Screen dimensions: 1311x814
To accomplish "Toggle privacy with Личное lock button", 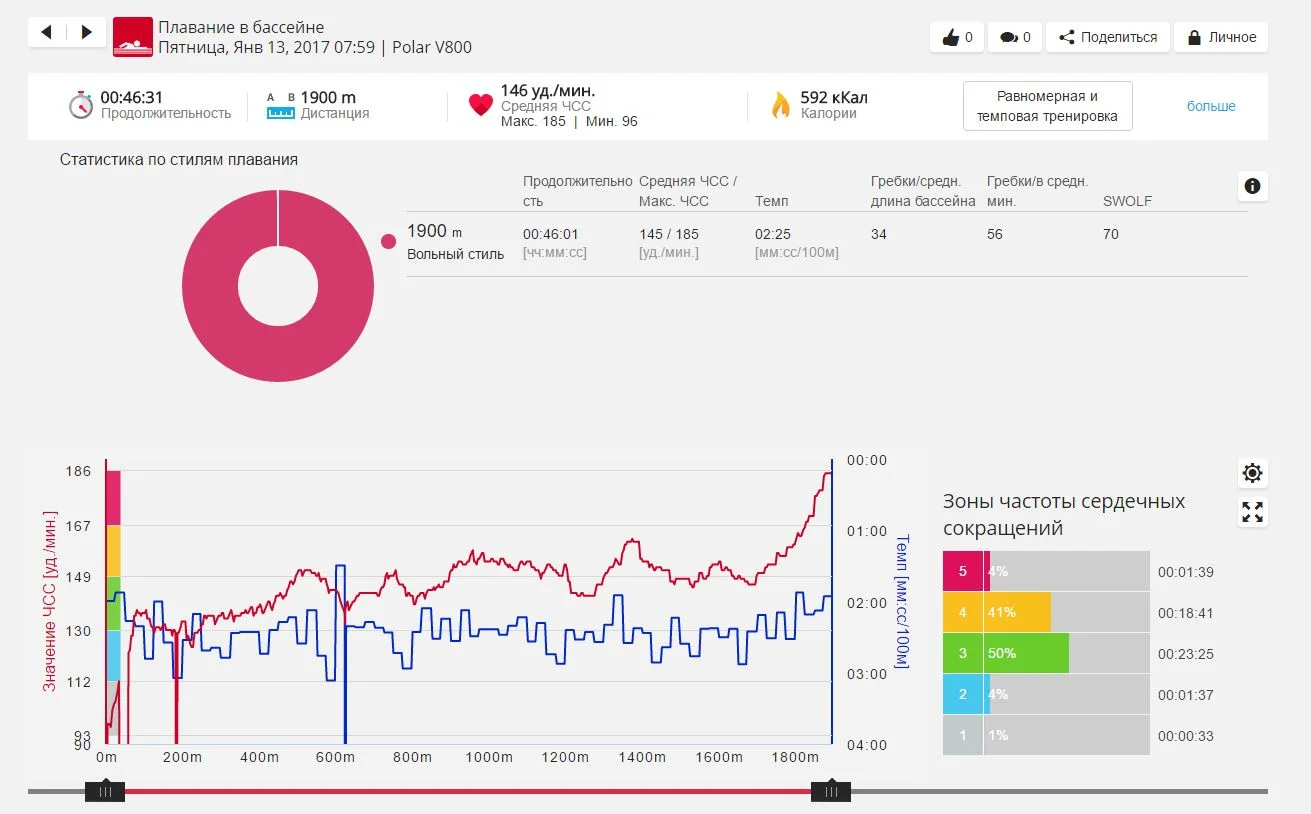I will point(1221,37).
